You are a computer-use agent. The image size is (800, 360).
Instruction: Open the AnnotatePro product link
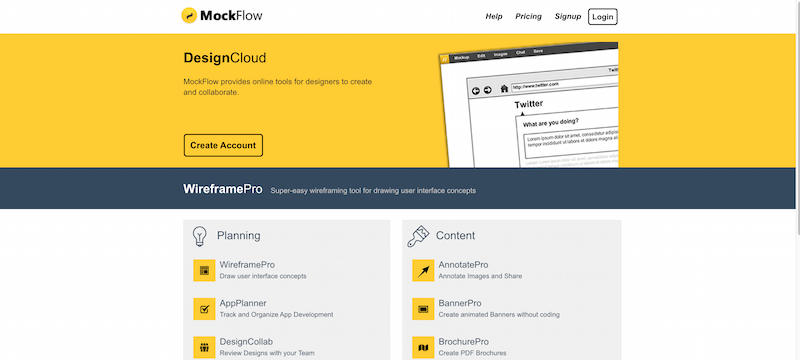pos(463,265)
